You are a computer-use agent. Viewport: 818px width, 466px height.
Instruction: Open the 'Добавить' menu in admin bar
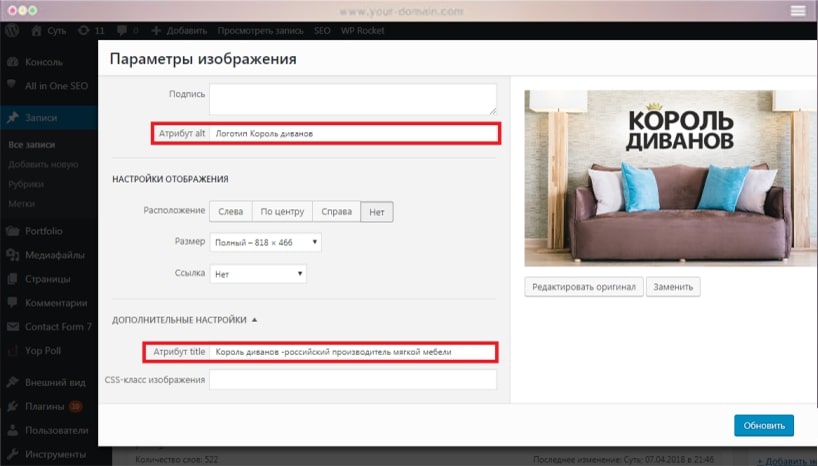click(x=179, y=31)
